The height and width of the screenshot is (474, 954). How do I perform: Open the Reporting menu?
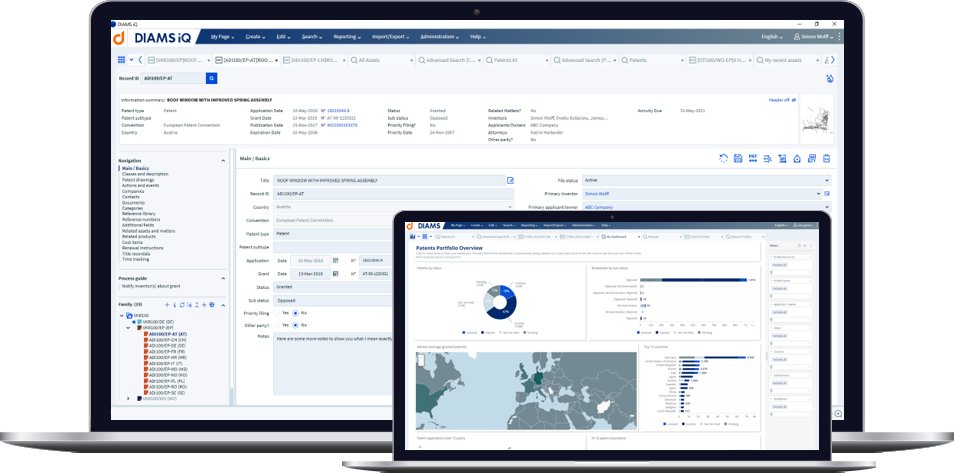click(347, 37)
